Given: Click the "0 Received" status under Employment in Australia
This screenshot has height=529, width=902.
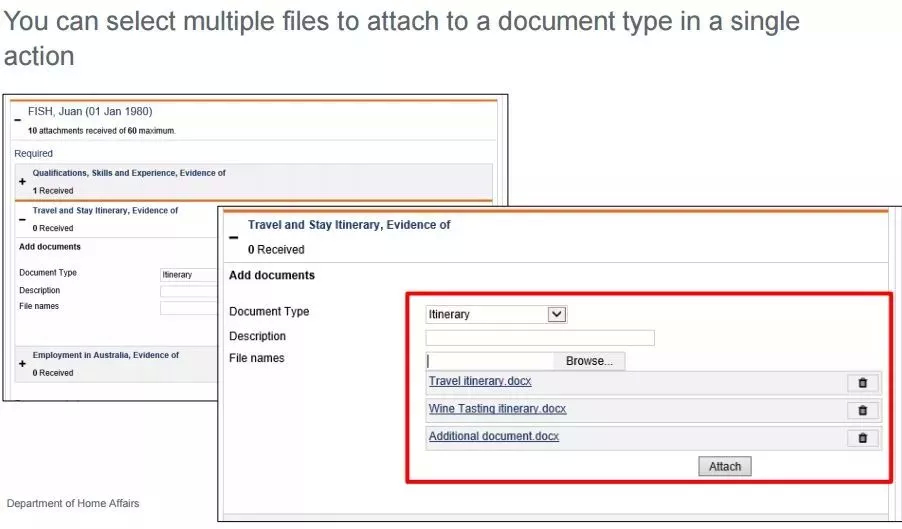Looking at the screenshot, I should pyautogui.click(x=53, y=373).
